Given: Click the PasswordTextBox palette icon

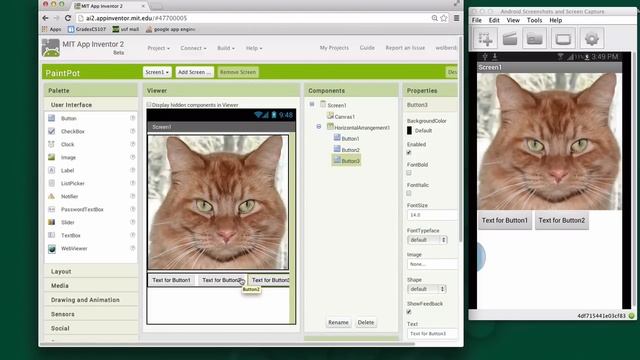Looking at the screenshot, I should pos(51,209).
